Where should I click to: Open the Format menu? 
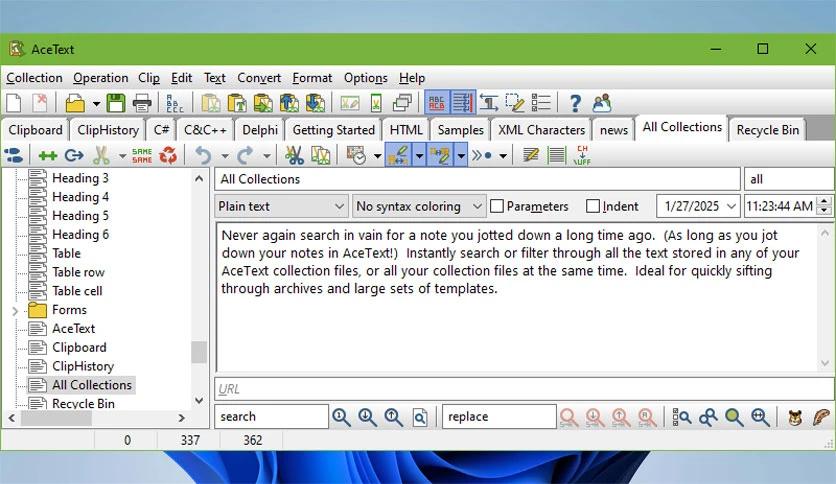coord(312,78)
